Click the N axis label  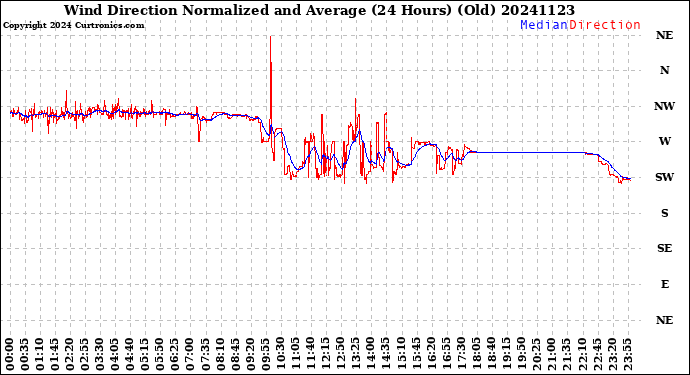(x=664, y=70)
